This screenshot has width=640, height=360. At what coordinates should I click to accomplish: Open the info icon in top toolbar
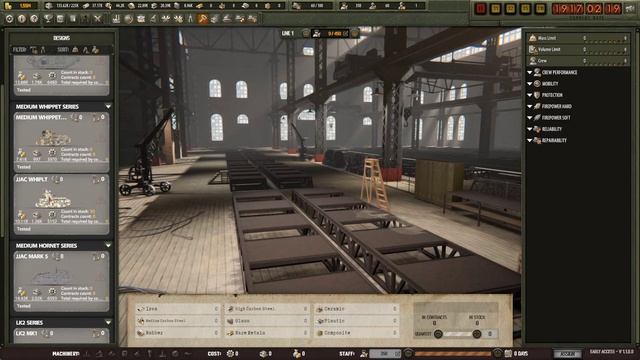click(x=22, y=19)
